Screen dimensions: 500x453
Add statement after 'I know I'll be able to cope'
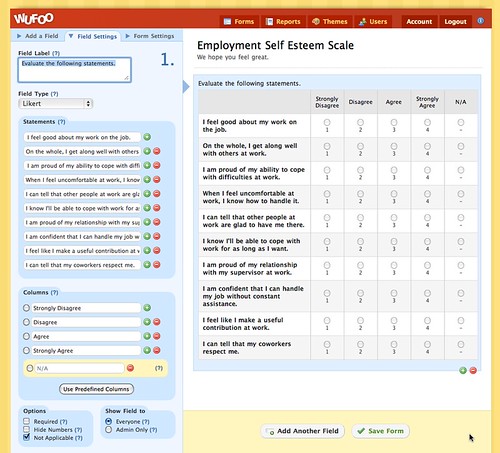click(147, 208)
